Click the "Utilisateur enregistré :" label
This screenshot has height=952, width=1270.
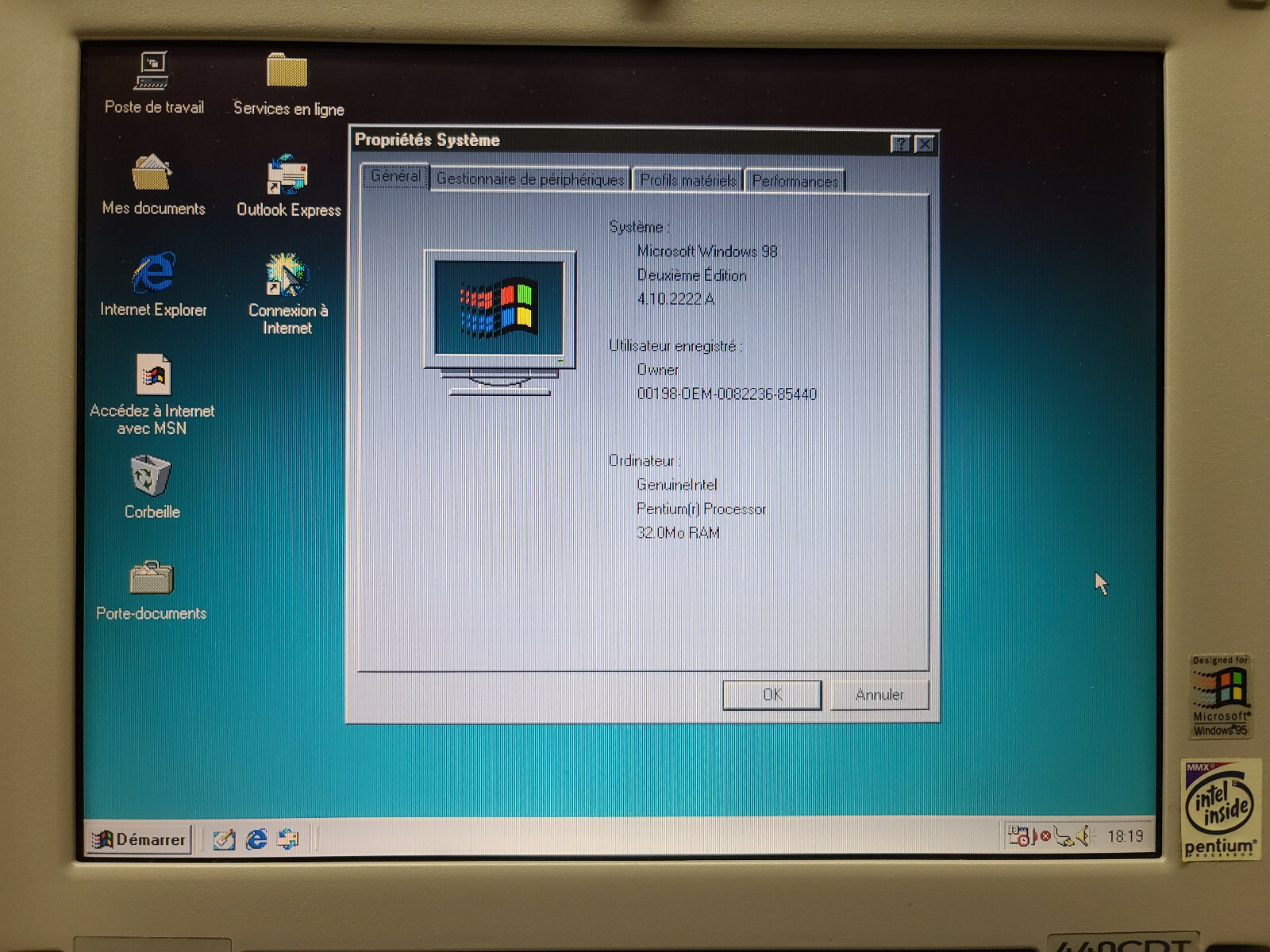pos(675,346)
